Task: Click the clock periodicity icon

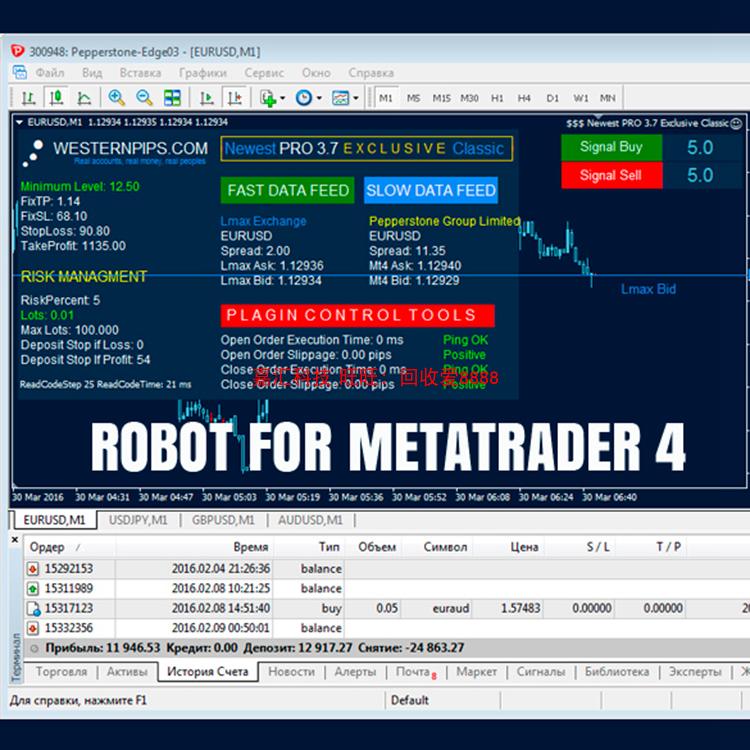Action: pyautogui.click(x=304, y=98)
